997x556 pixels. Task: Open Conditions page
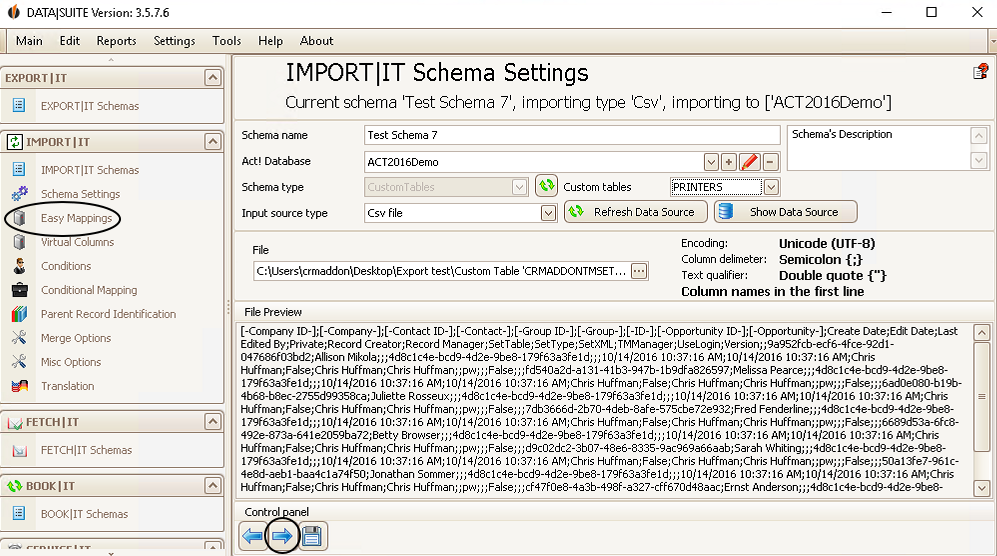coord(66,266)
